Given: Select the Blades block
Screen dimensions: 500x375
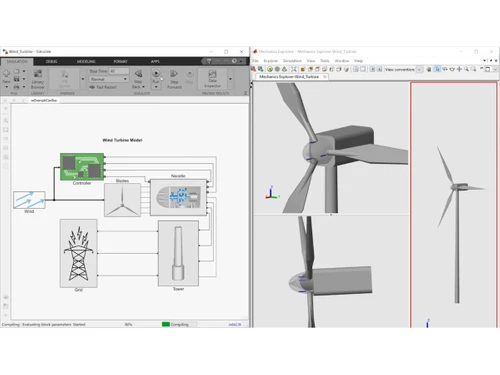Looking at the screenshot, I should 122,200.
